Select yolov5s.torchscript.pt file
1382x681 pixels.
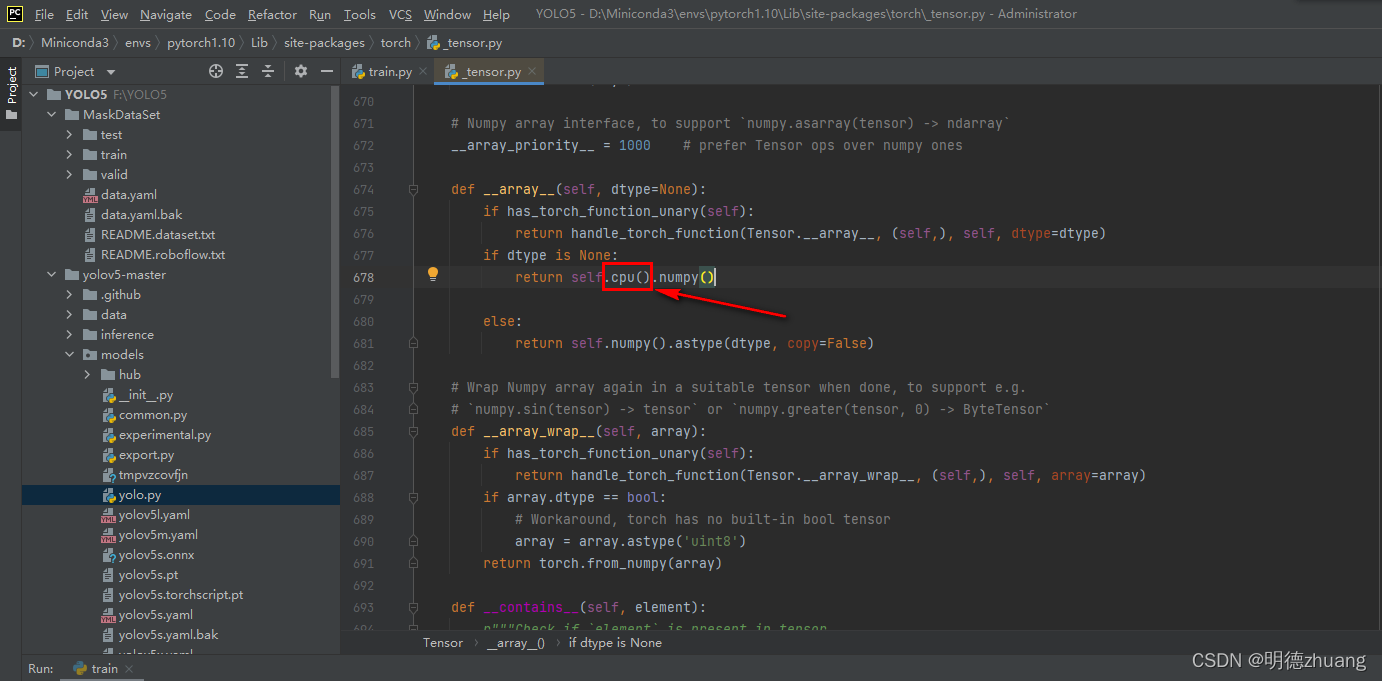pos(181,594)
